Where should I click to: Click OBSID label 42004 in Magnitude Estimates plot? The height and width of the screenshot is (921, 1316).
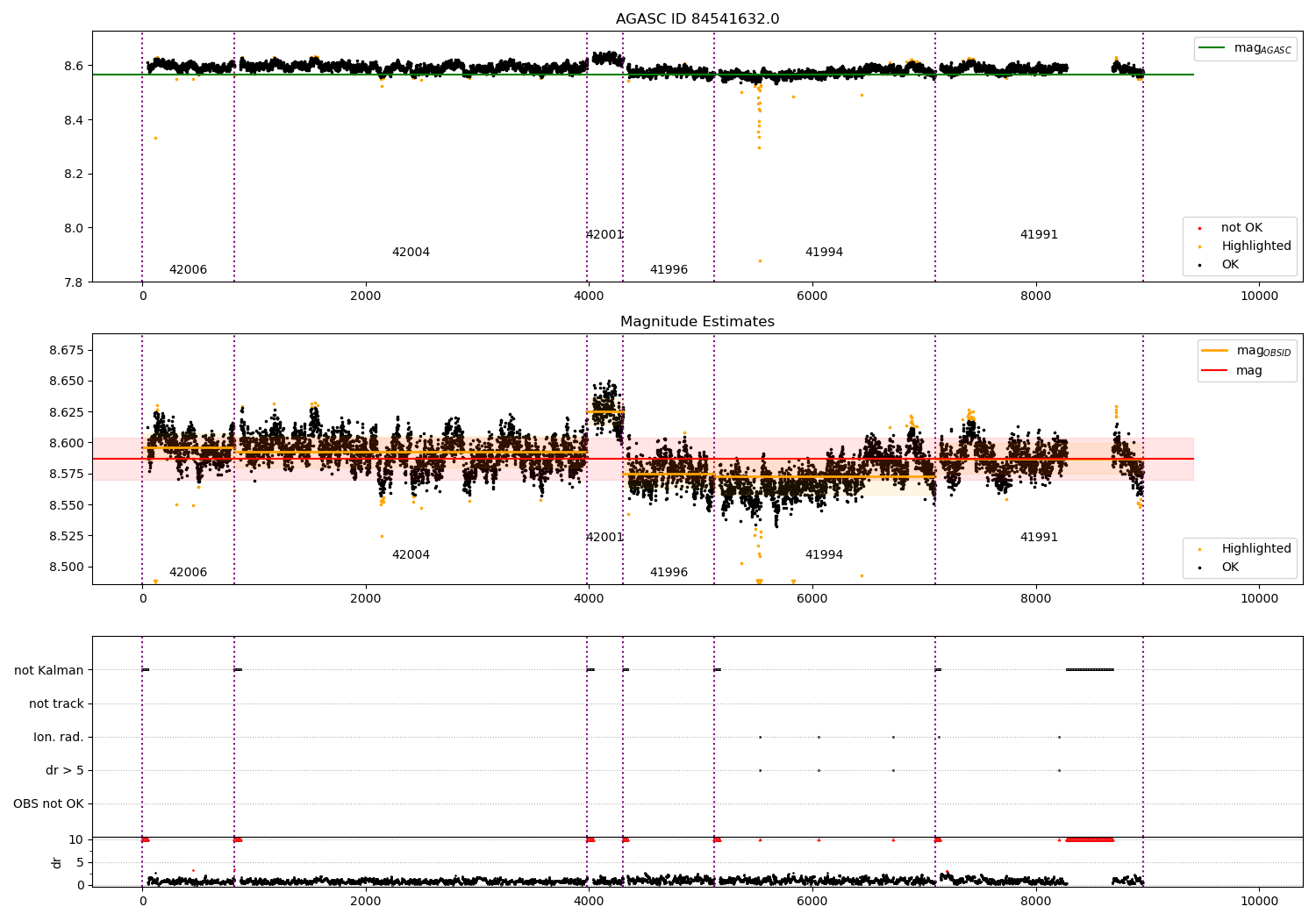tap(411, 555)
